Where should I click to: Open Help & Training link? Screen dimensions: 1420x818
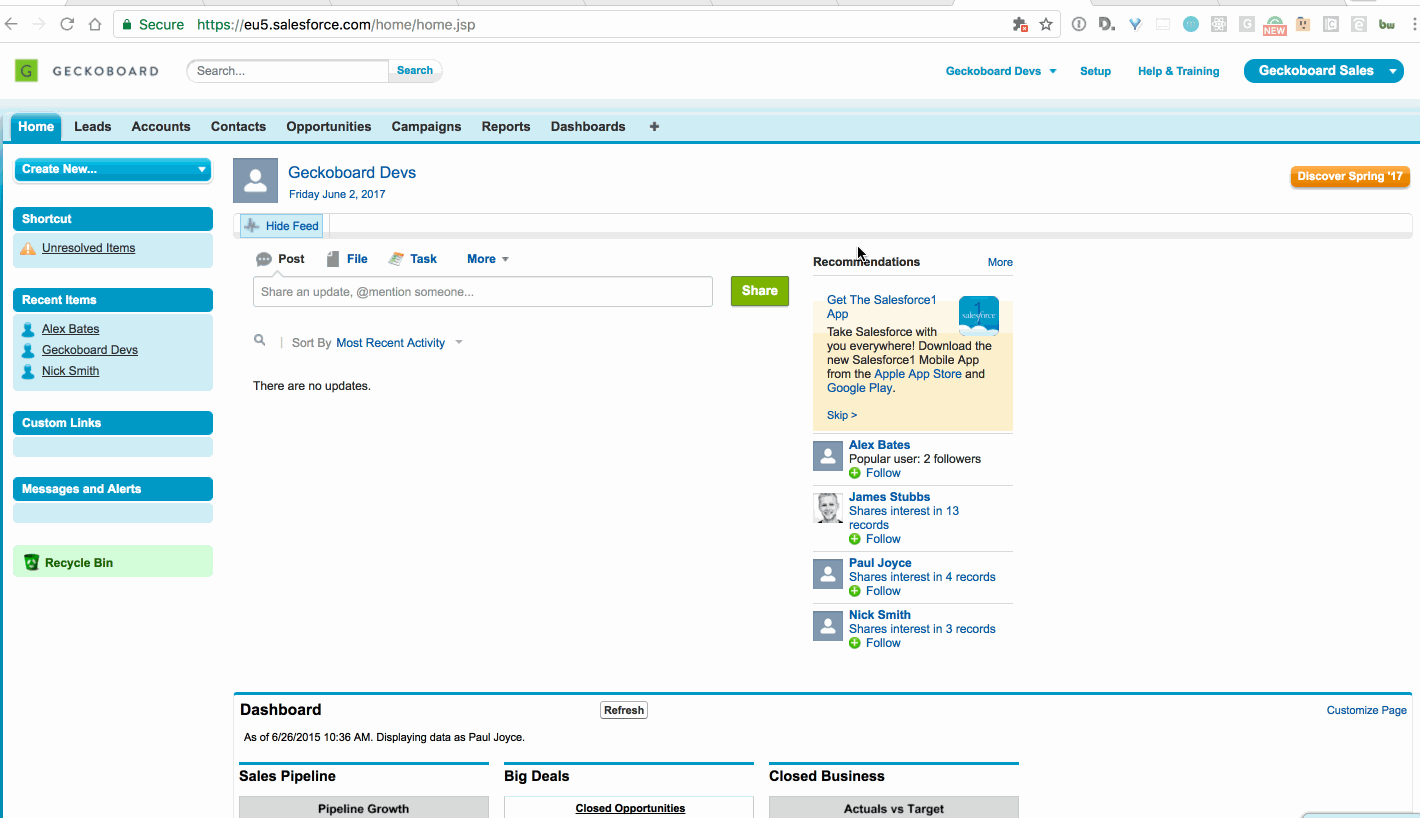1179,71
